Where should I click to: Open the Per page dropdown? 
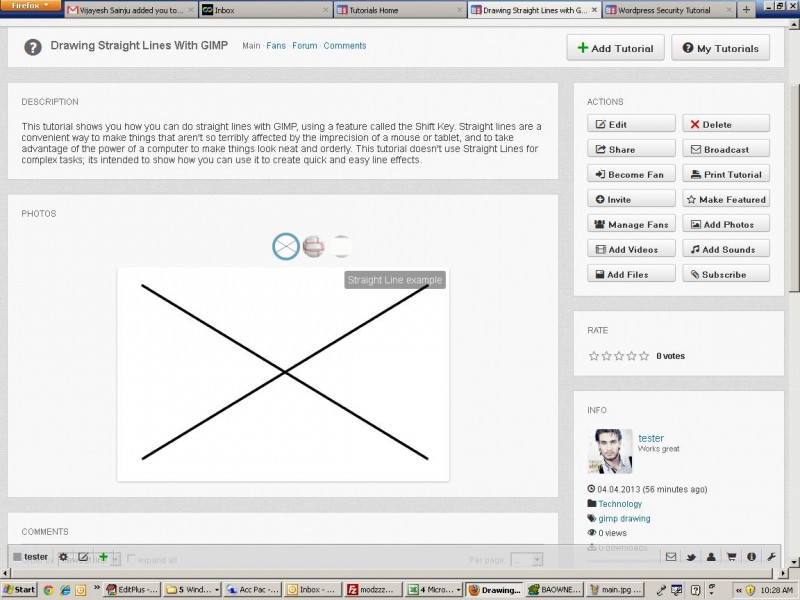tap(527, 560)
